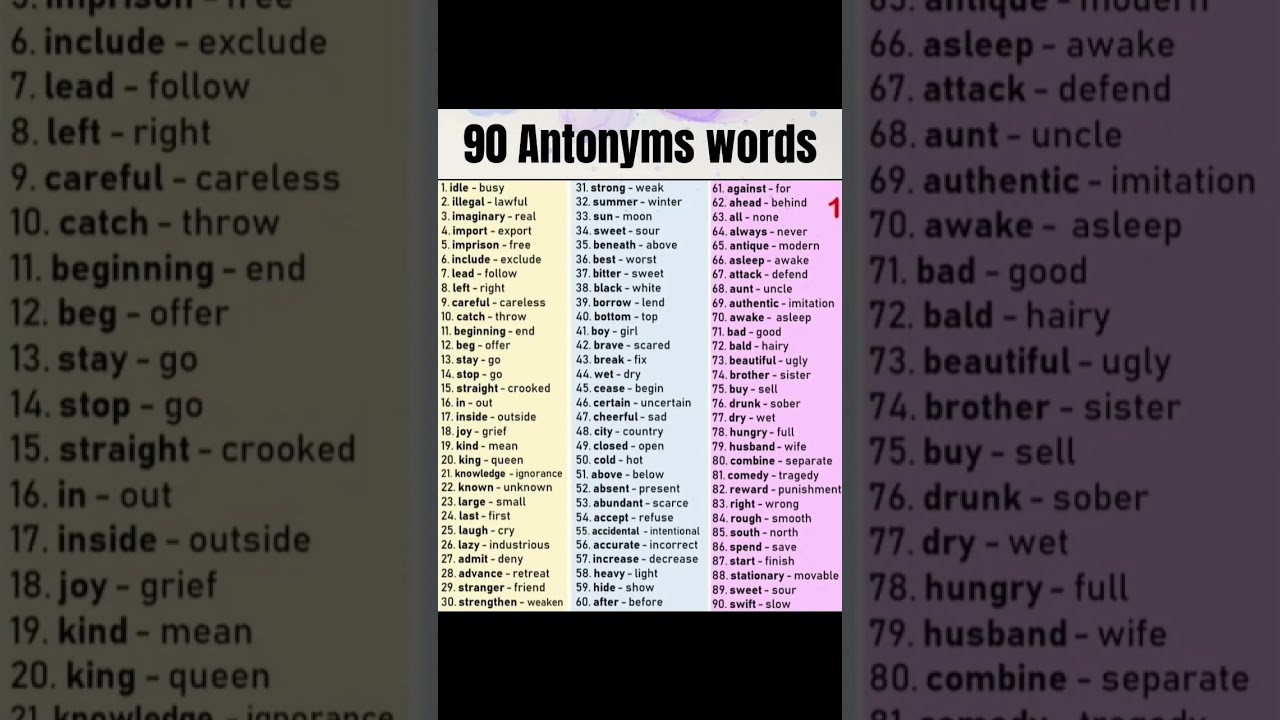Click '59. hide - show' entry

(614, 588)
